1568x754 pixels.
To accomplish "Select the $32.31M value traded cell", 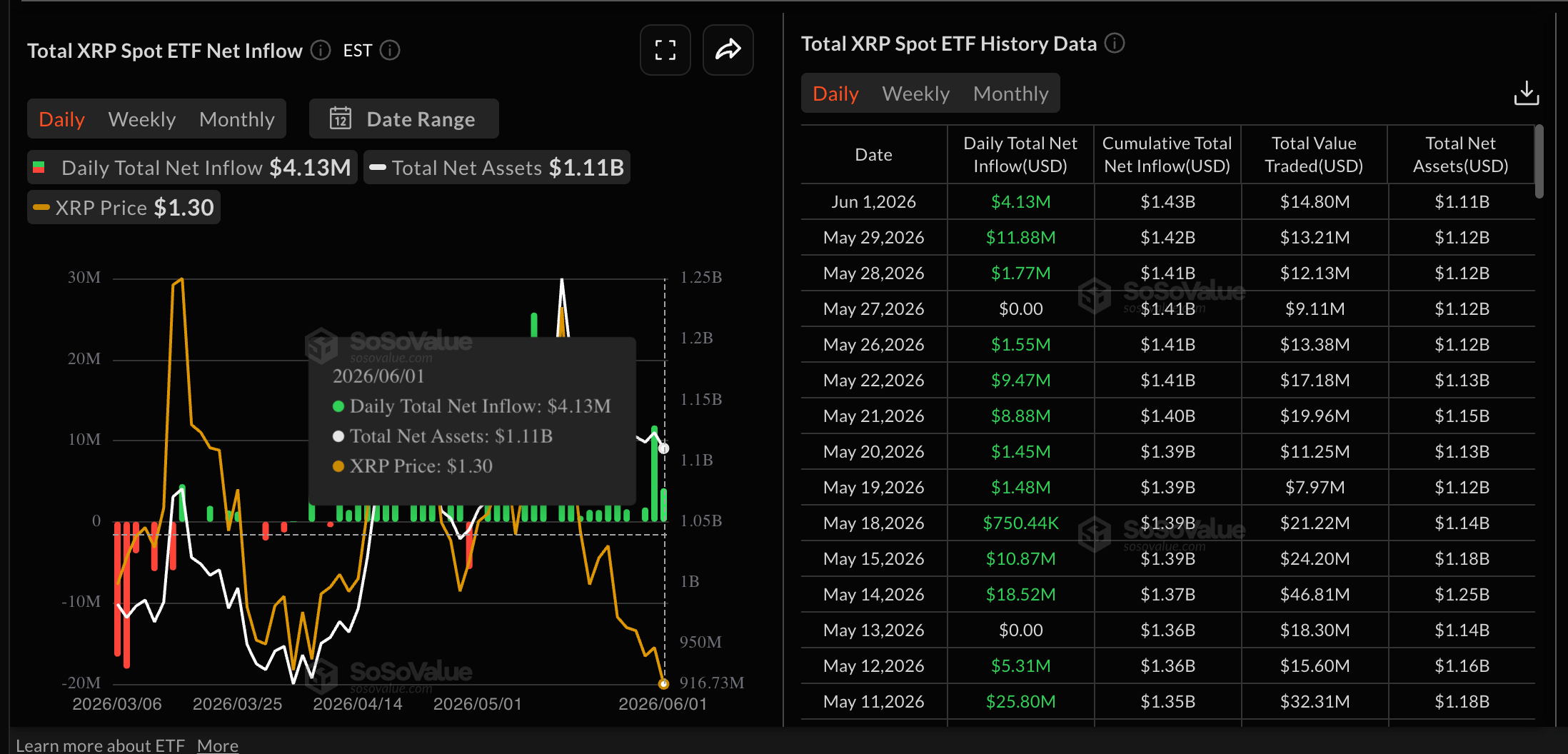I will [x=1315, y=702].
